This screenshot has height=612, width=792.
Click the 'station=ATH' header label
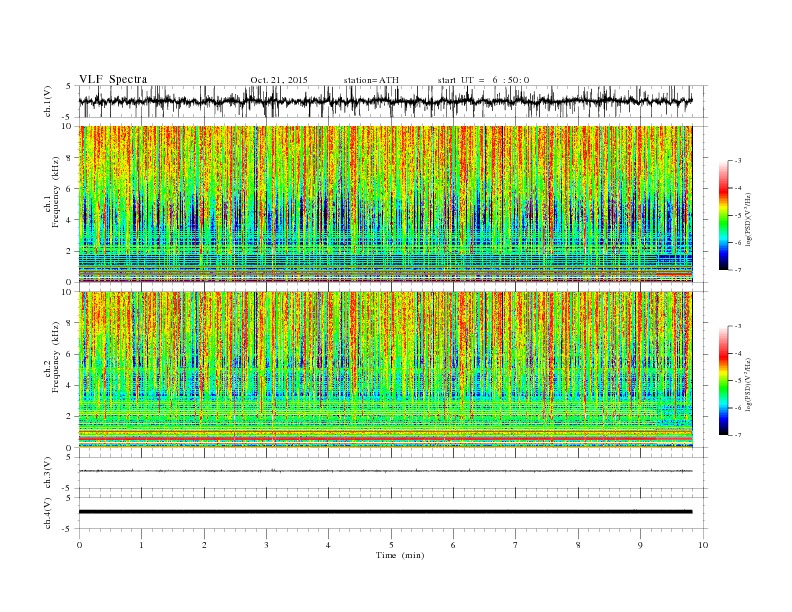point(371,80)
